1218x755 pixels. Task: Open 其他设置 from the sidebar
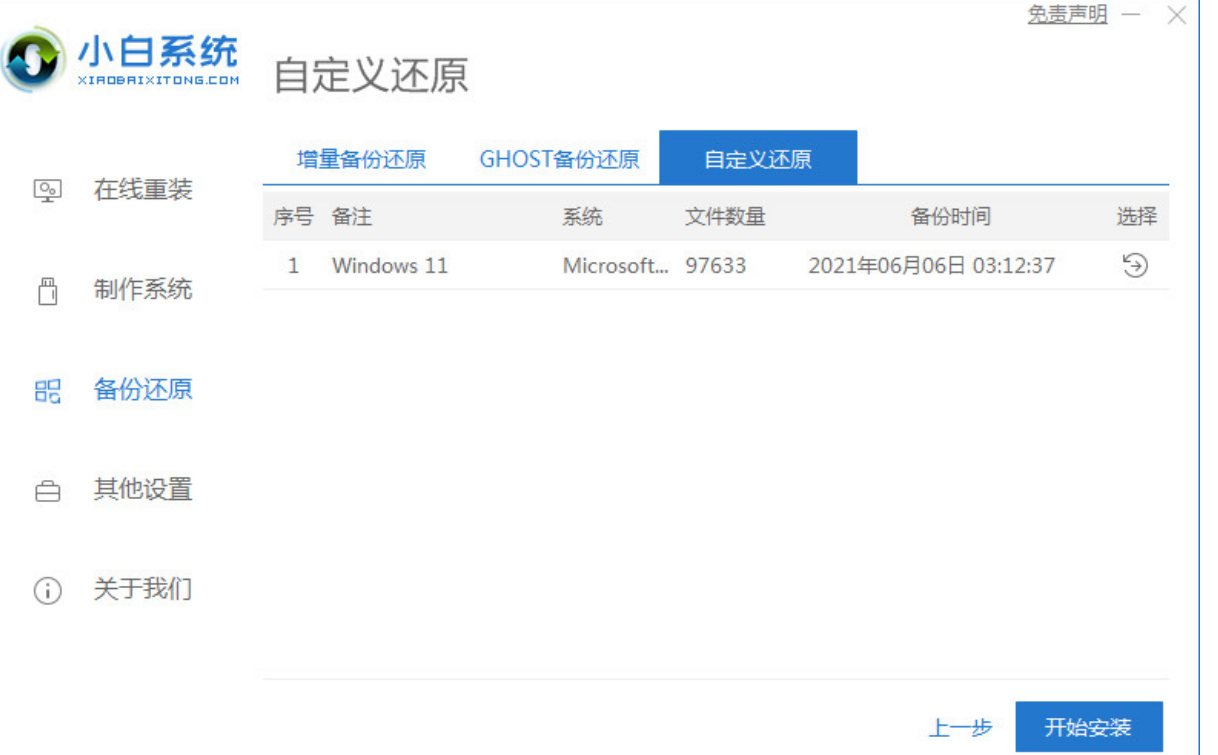[x=142, y=490]
